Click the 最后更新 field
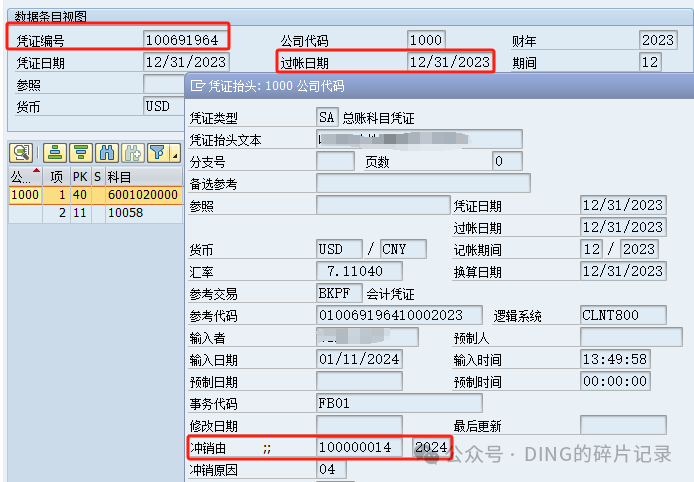Viewport: 694px width, 482px height. pyautogui.click(x=623, y=425)
